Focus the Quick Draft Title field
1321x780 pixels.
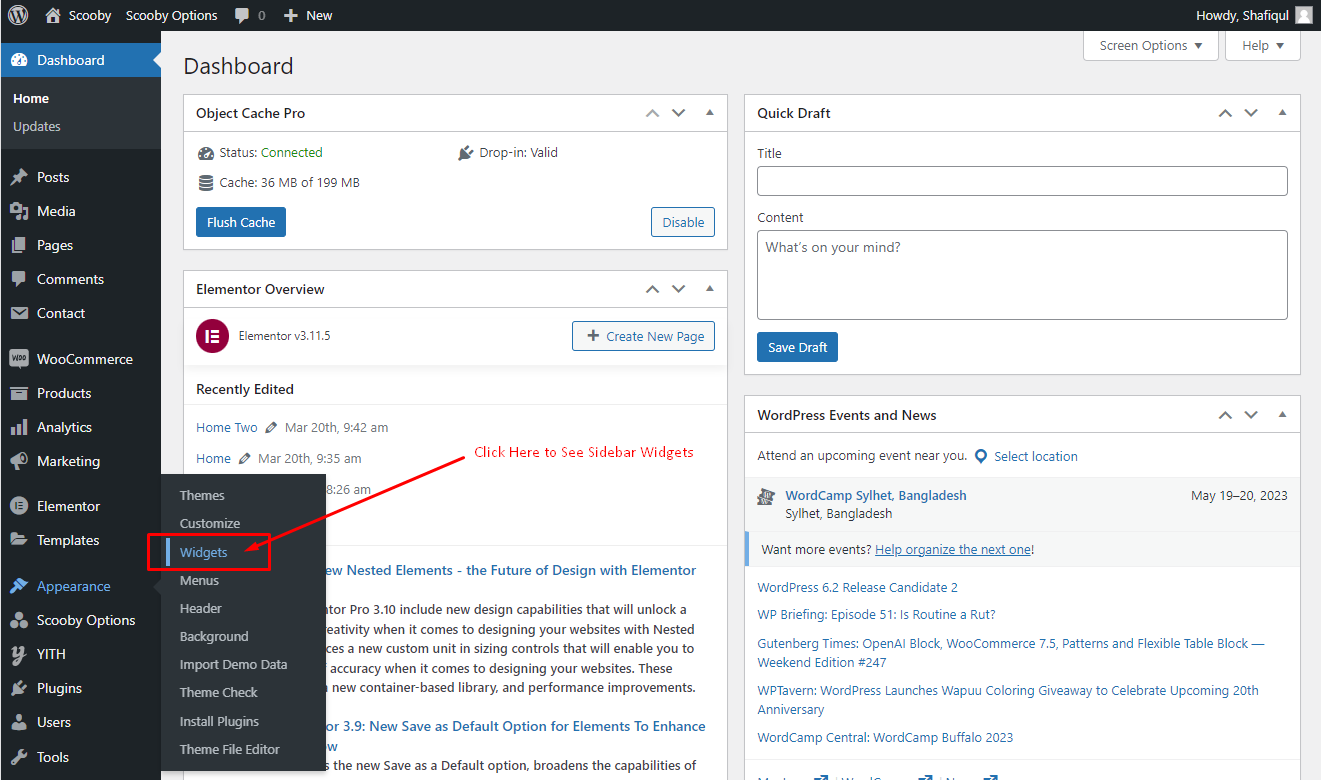[1022, 181]
